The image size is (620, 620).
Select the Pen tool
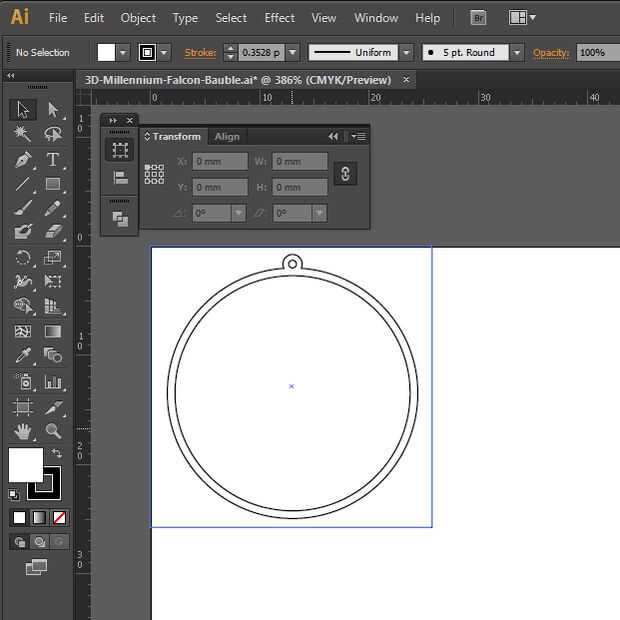coord(23,160)
